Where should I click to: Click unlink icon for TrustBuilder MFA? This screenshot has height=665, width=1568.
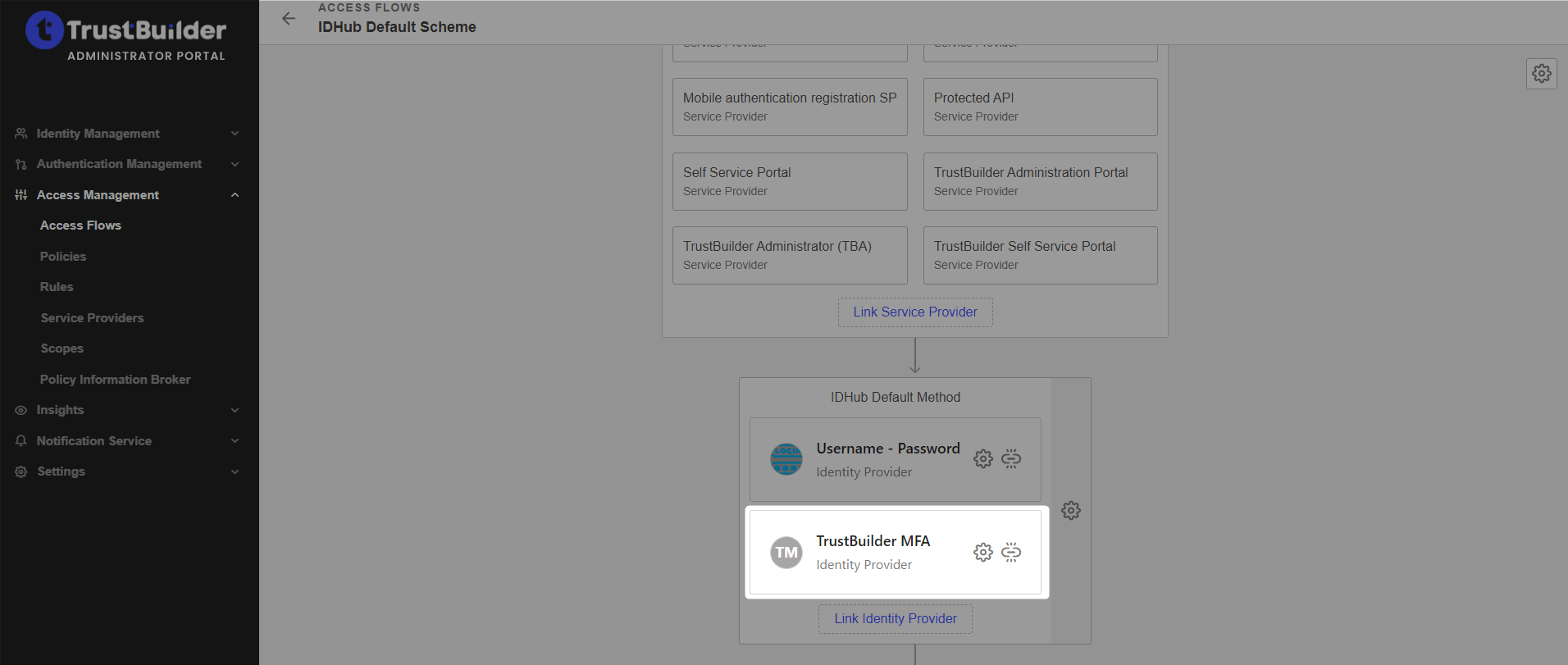[1011, 553]
